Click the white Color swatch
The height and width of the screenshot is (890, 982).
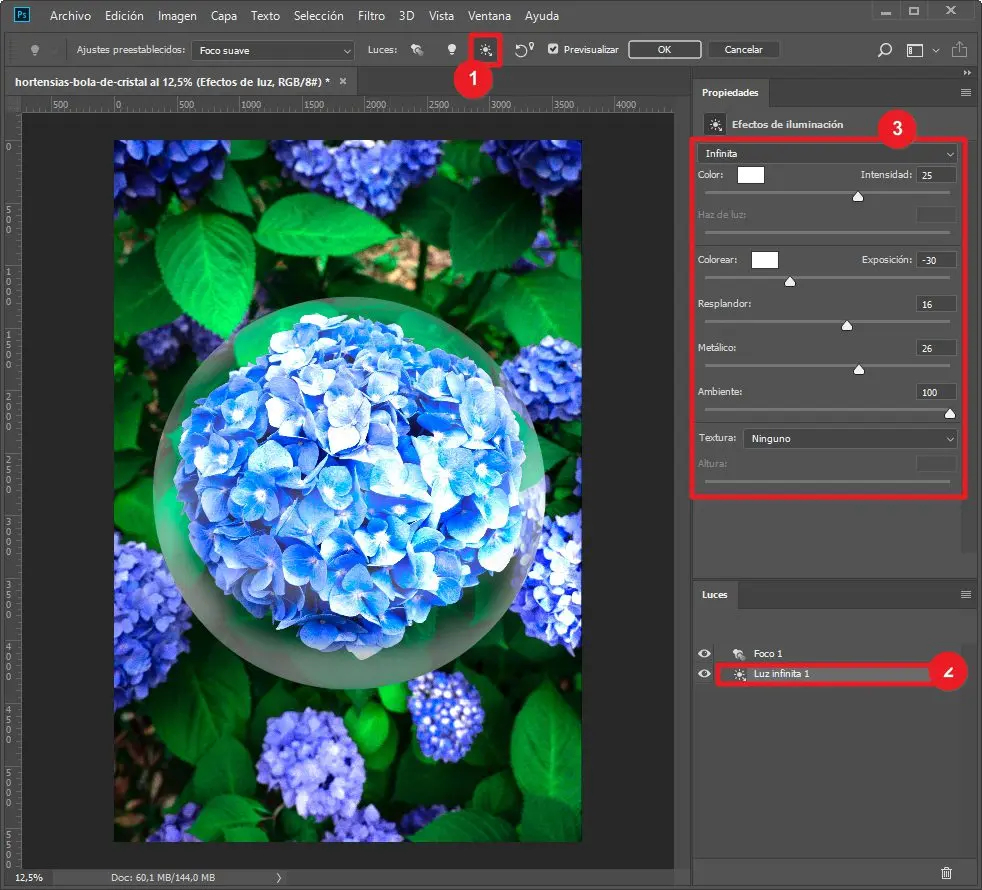coord(750,175)
